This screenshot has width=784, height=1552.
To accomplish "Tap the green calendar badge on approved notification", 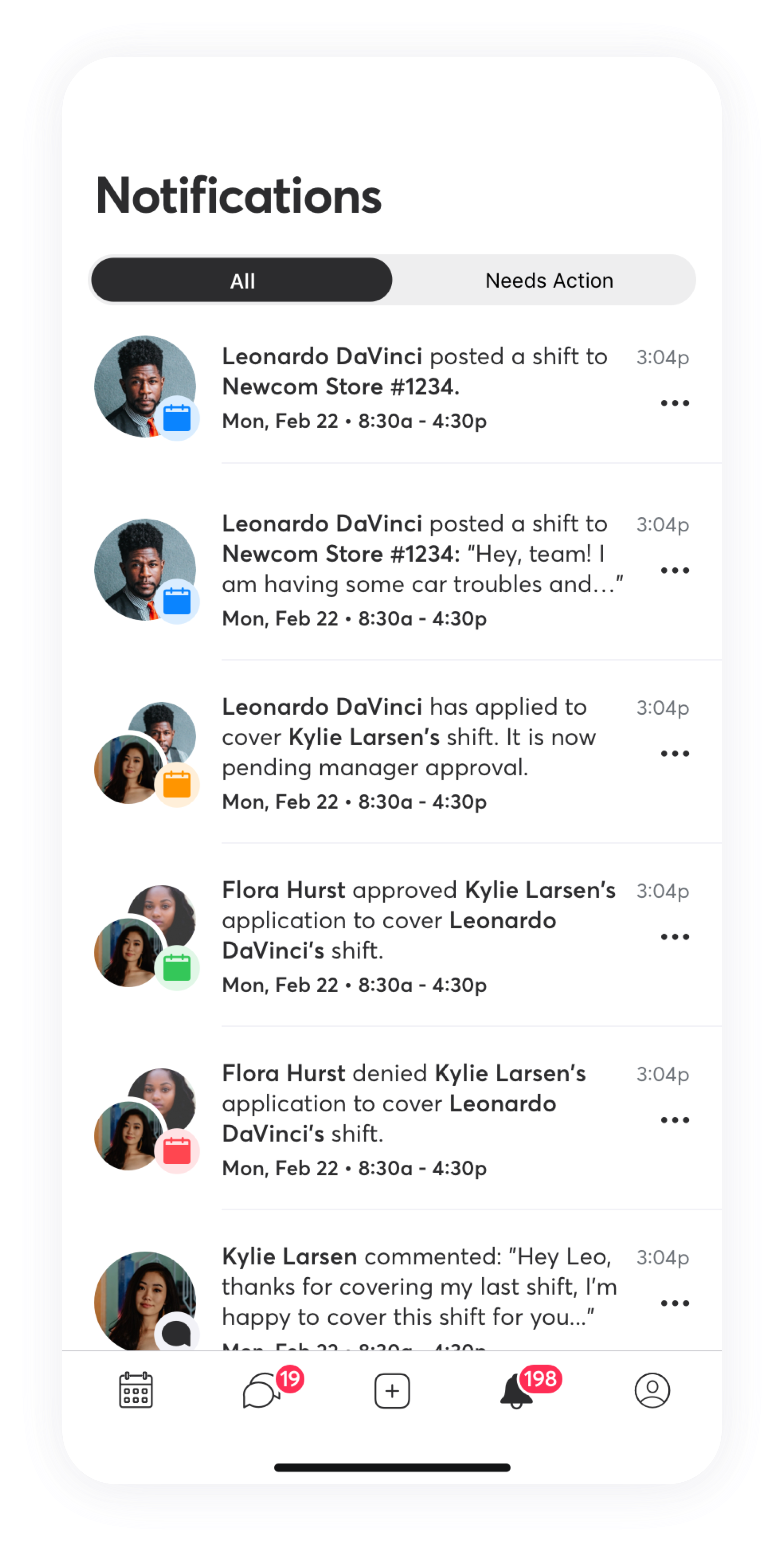I will click(177, 968).
